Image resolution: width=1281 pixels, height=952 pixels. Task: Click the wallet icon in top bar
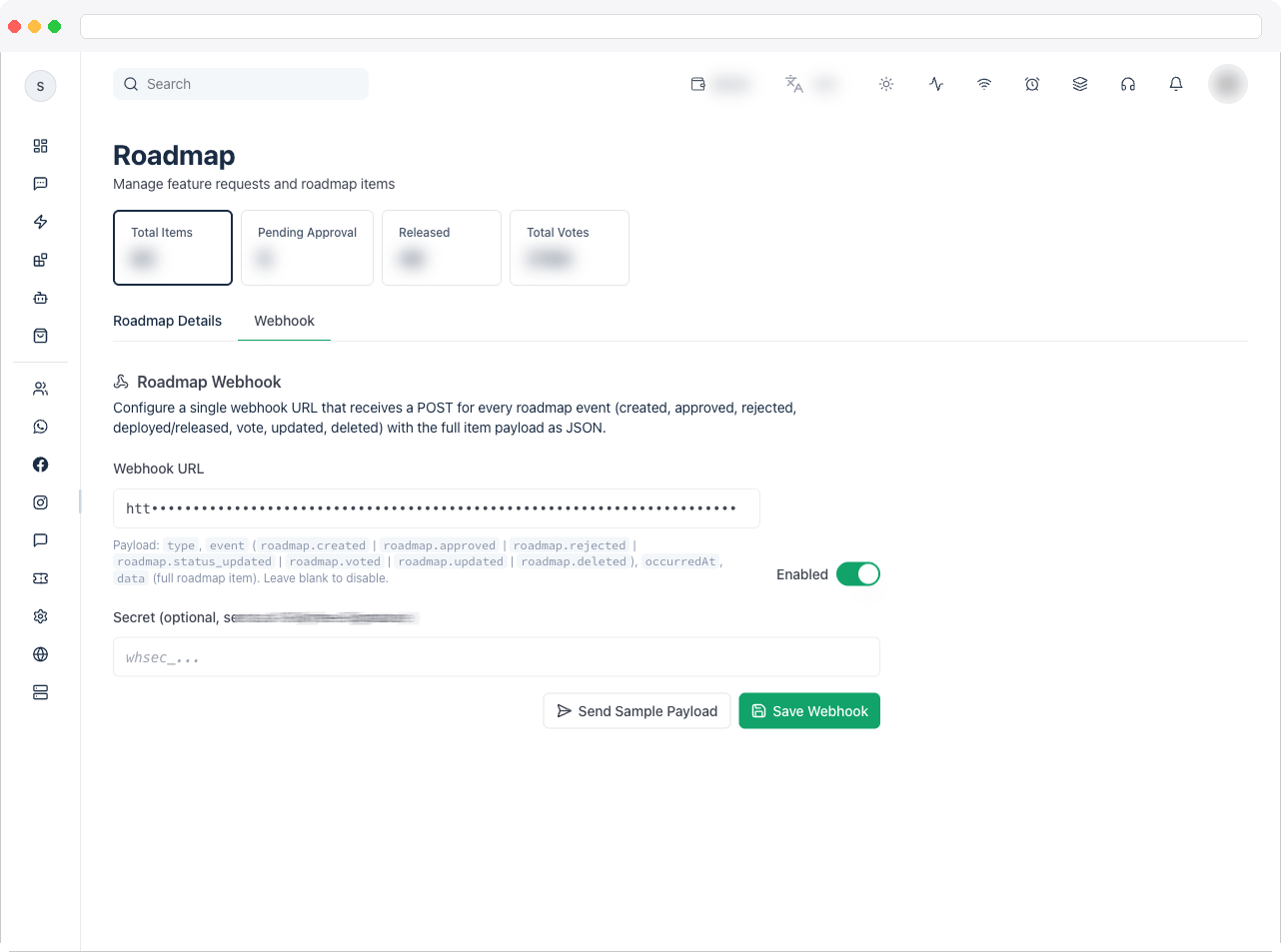coord(698,84)
